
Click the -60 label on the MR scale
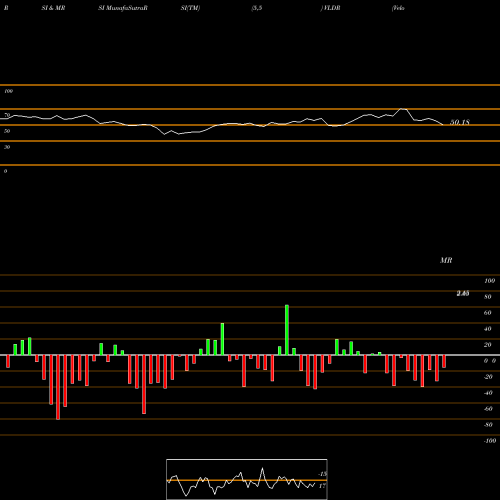(488, 409)
